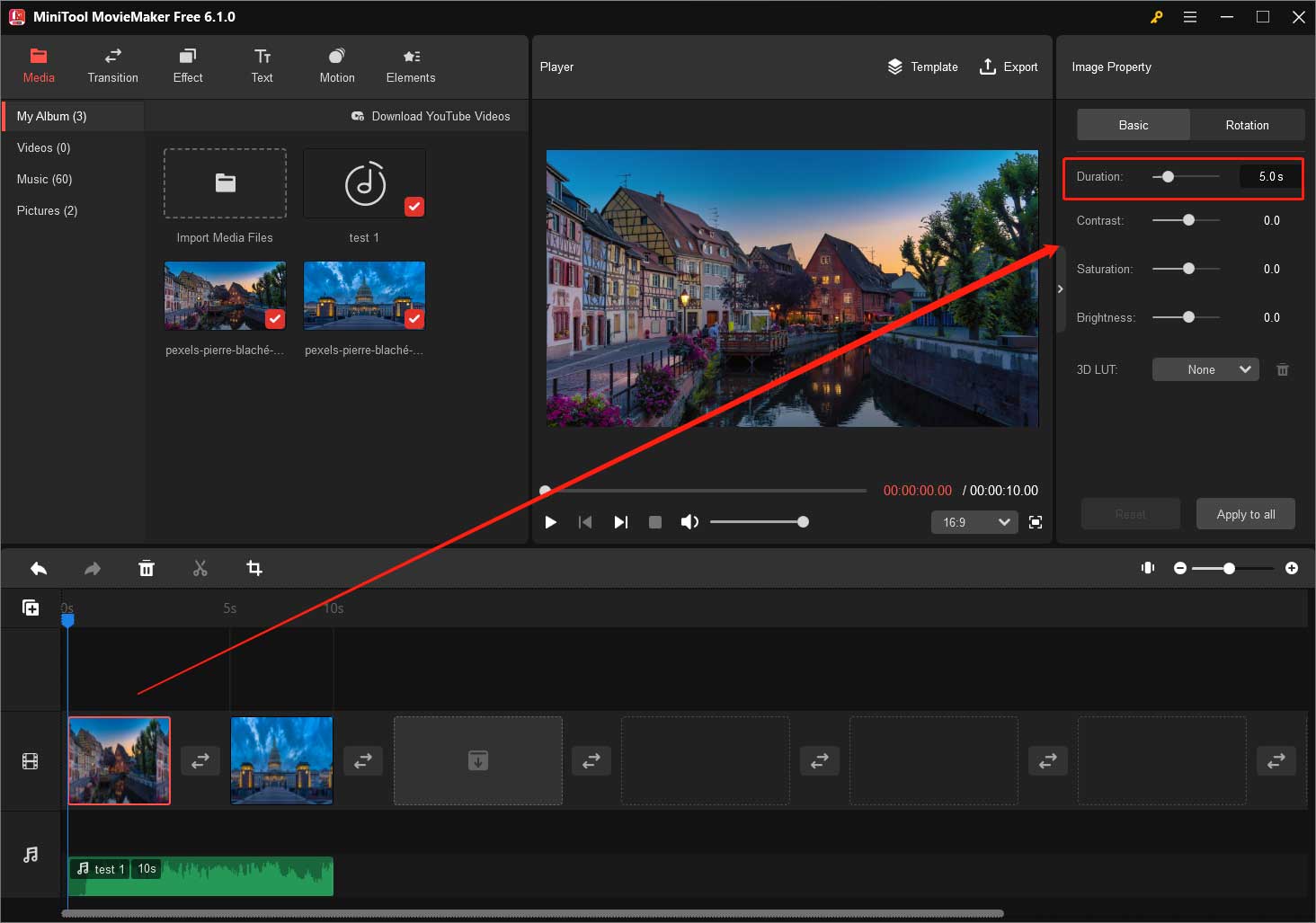Click the key upgrade icon
Screen dimensions: 1316x923
(1157, 17)
